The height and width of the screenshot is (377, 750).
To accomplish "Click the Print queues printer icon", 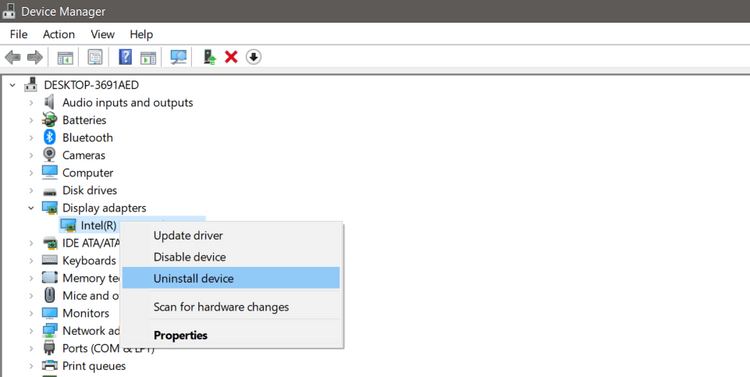I will tap(49, 366).
